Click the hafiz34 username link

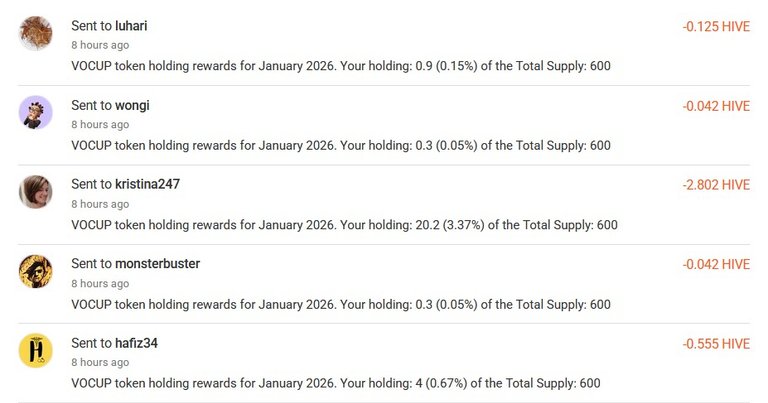point(137,343)
